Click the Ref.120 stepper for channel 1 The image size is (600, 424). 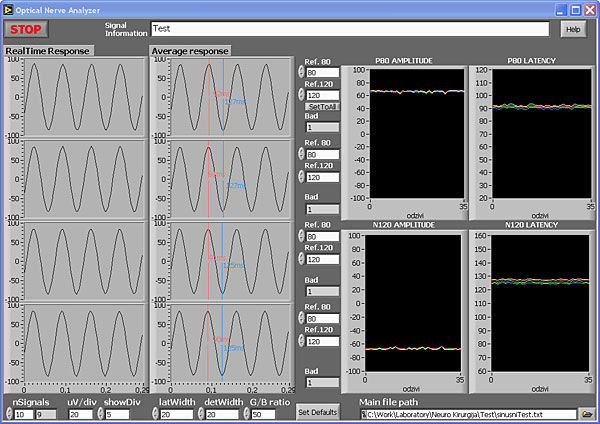tap(301, 95)
